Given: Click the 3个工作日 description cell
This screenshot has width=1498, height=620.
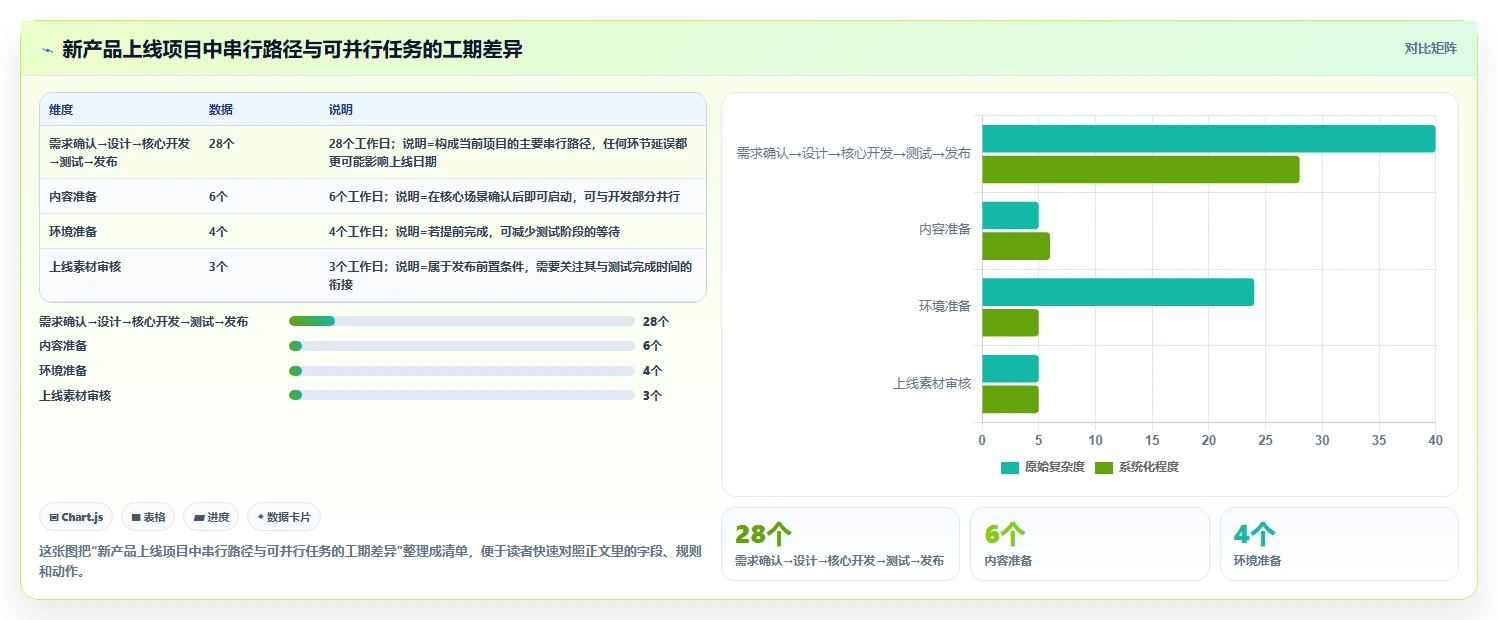Looking at the screenshot, I should [510, 276].
